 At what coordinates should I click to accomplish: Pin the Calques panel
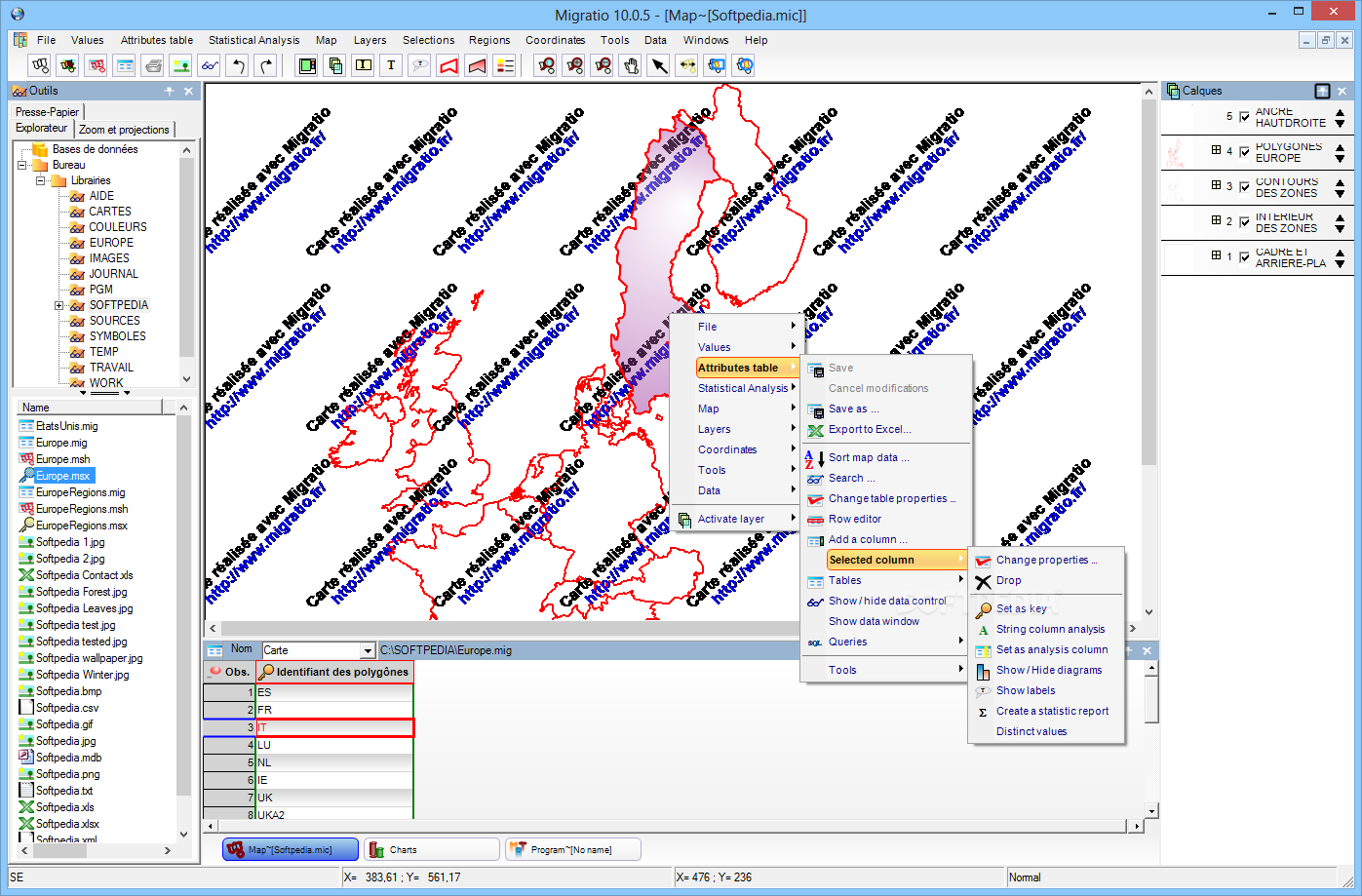click(1322, 91)
